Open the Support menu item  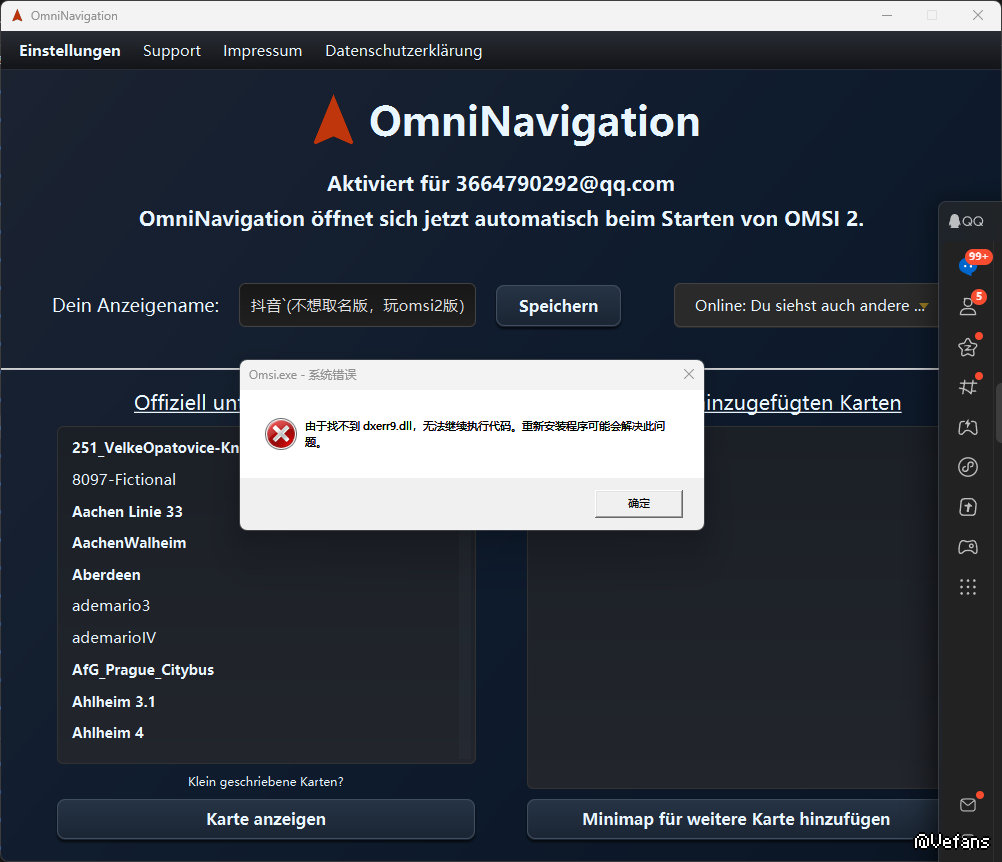[x=172, y=50]
